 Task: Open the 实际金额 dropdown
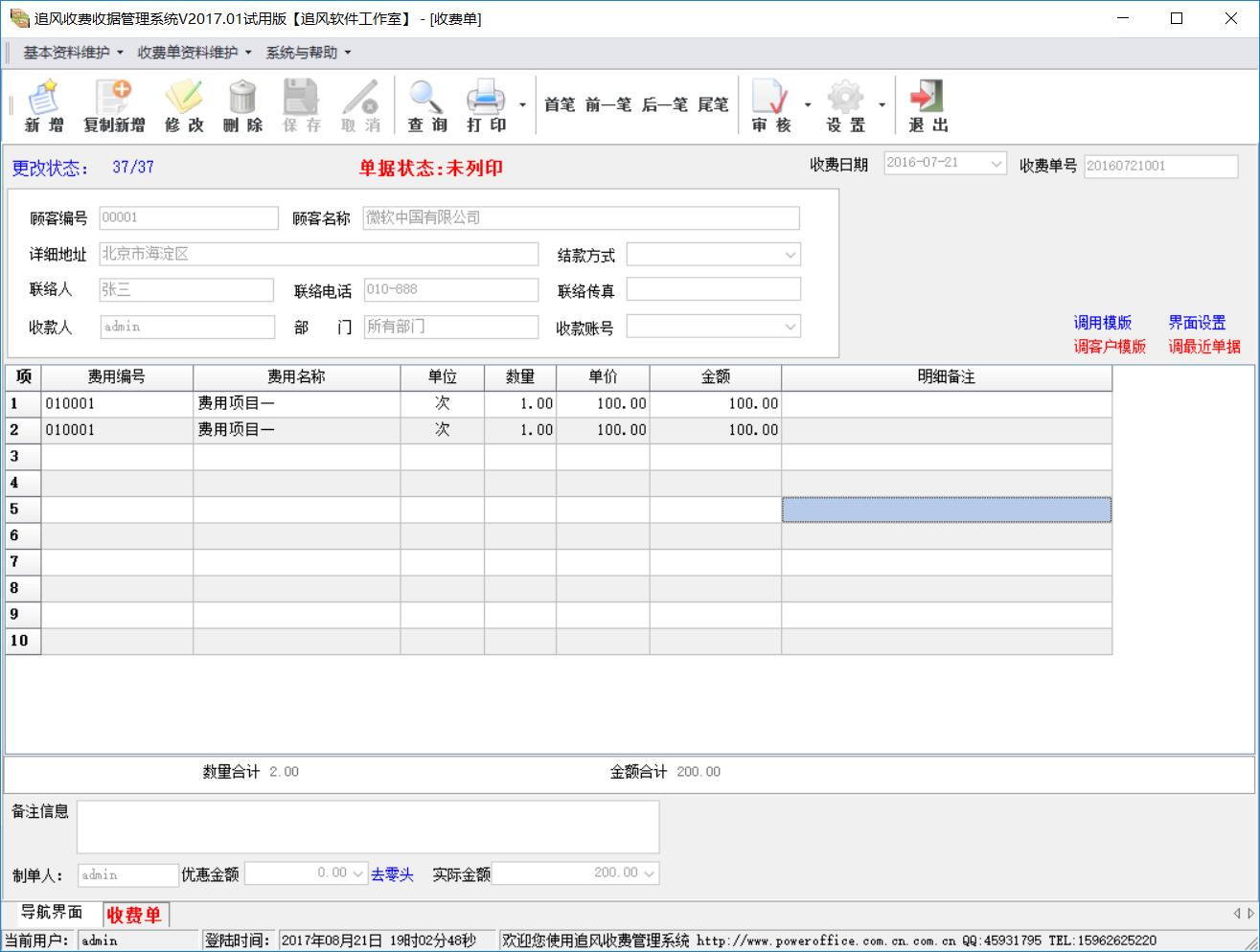click(x=650, y=873)
